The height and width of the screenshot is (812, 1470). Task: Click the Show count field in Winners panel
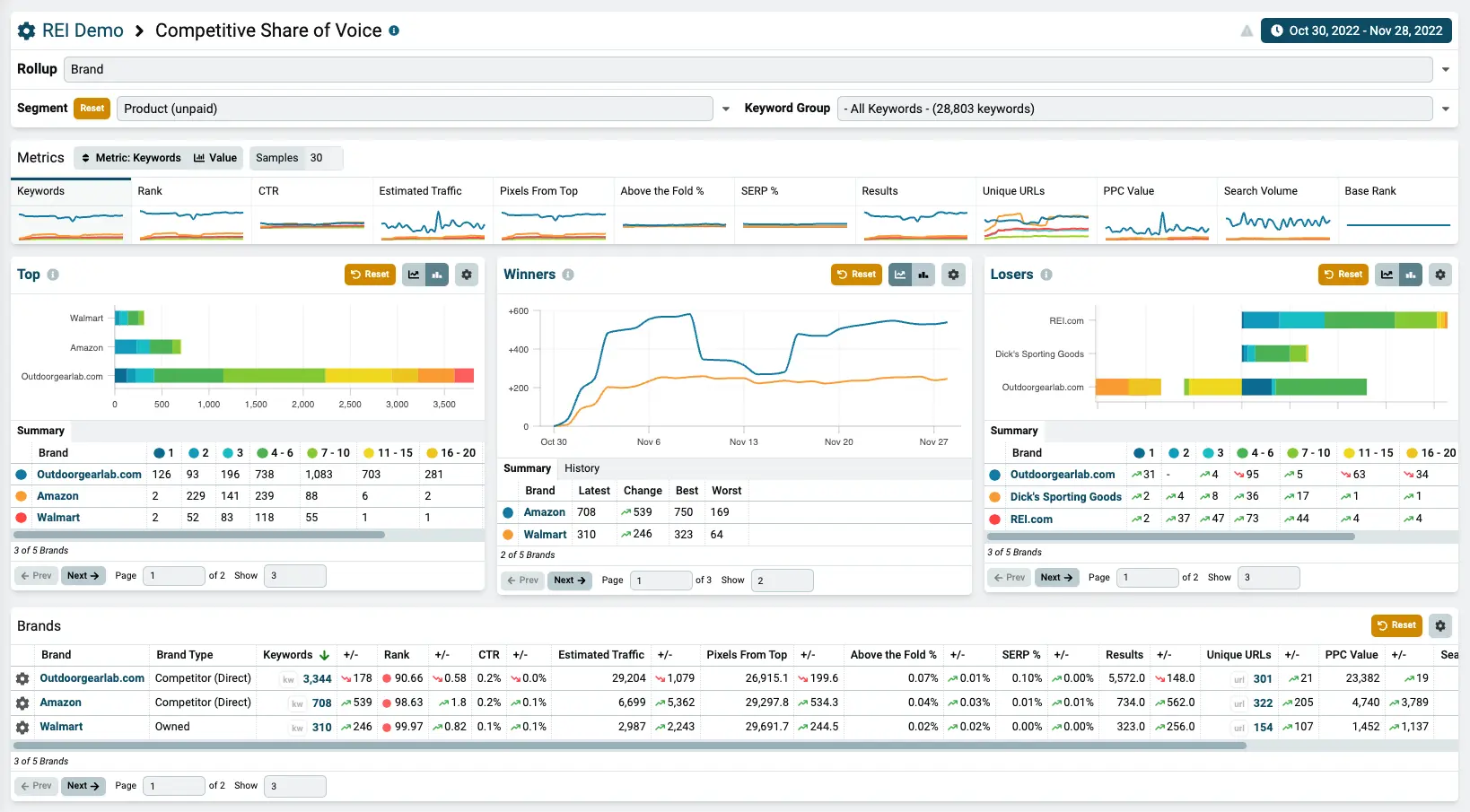tap(782, 581)
